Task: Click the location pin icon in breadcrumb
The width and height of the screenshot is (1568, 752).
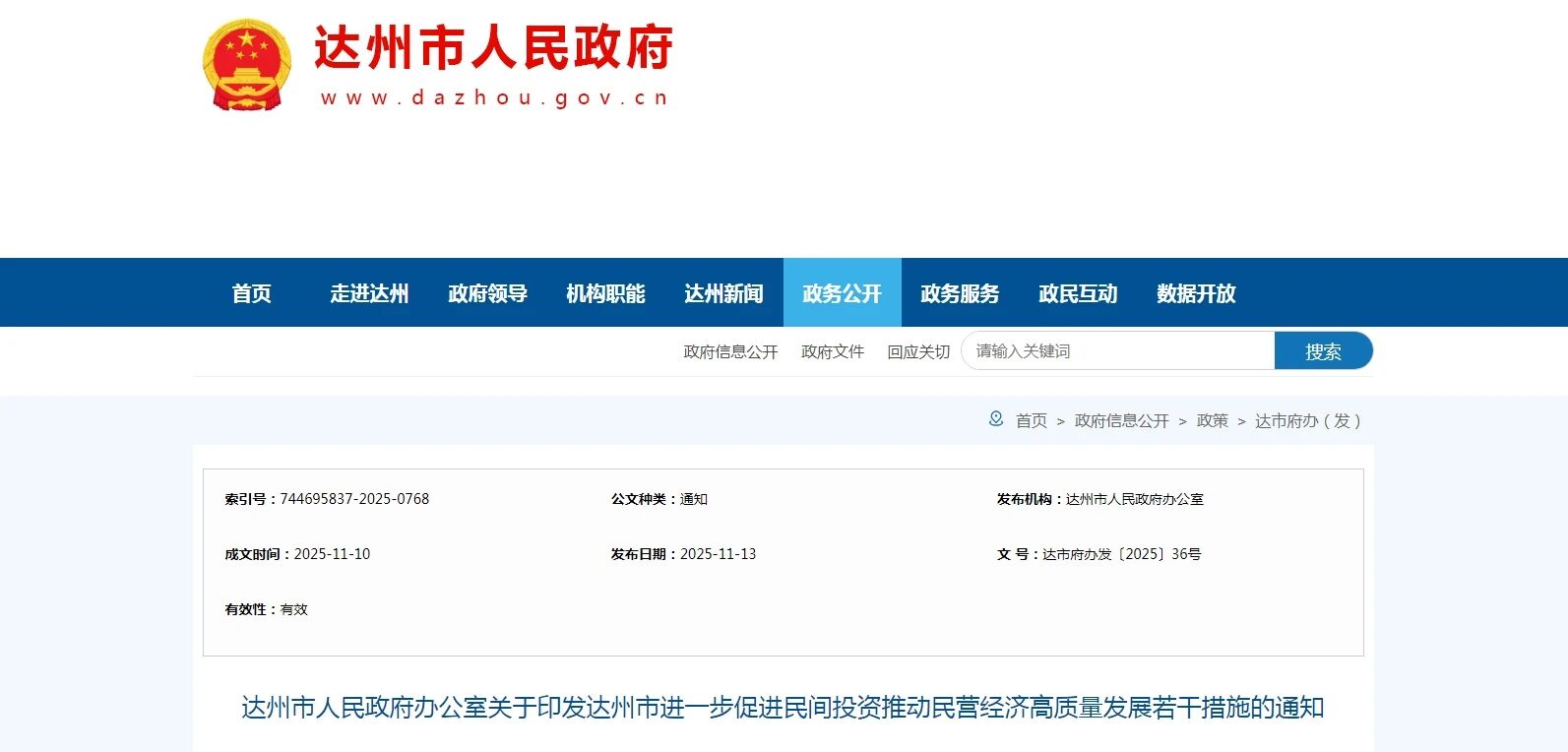Action: click(x=996, y=419)
